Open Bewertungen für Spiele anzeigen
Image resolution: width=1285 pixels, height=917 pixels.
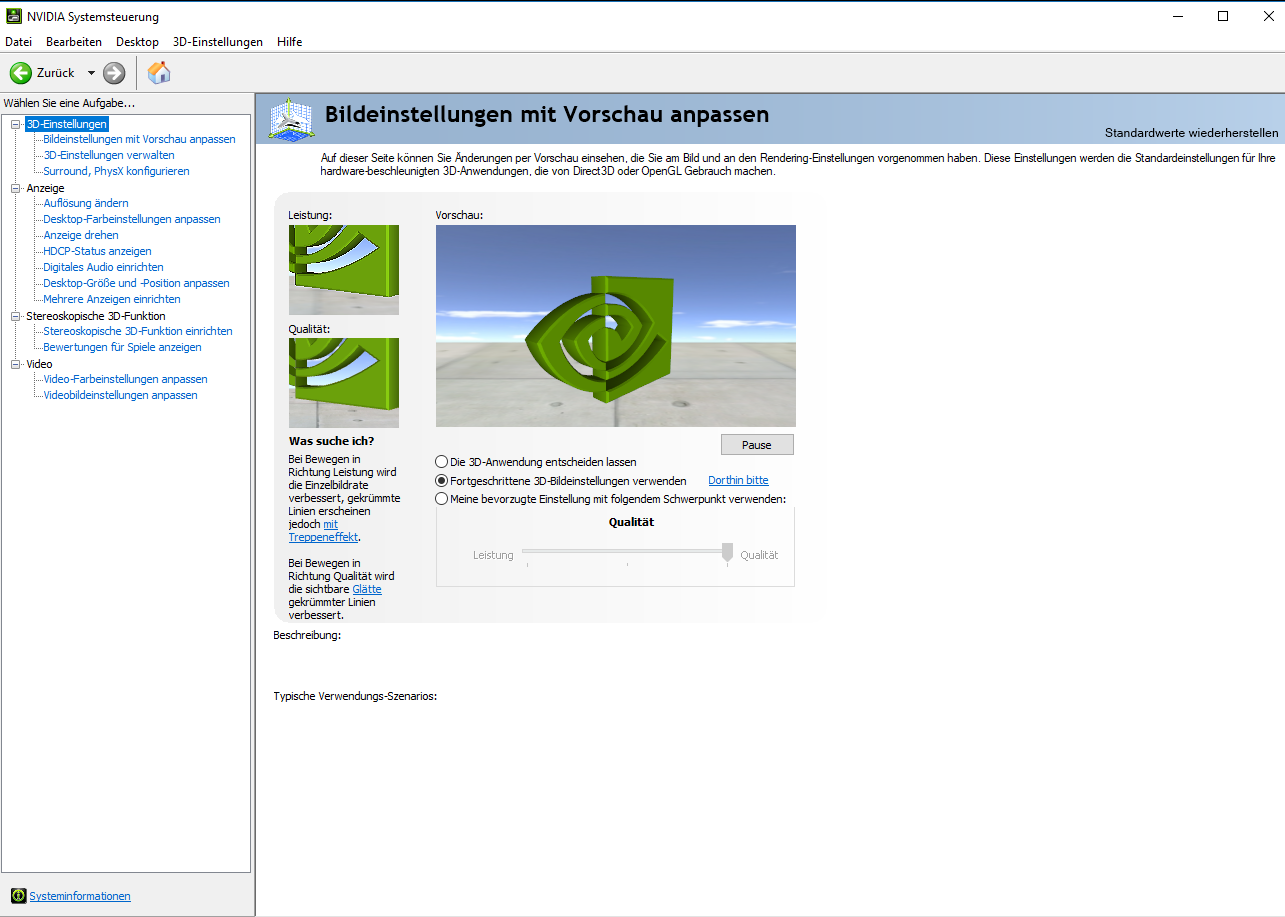122,347
